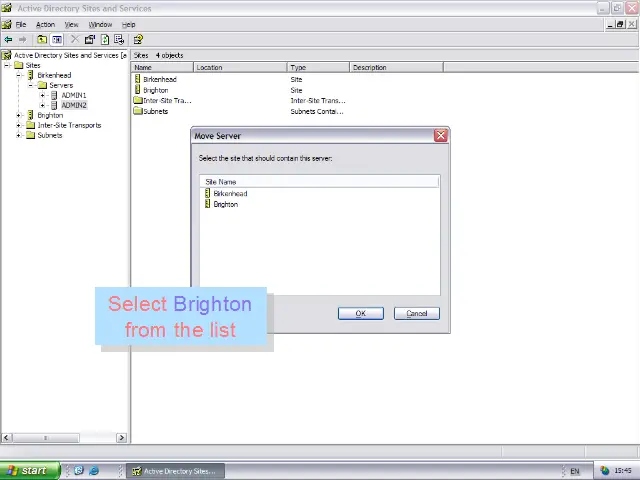
Task: Click the Type column header
Action: tap(318, 67)
